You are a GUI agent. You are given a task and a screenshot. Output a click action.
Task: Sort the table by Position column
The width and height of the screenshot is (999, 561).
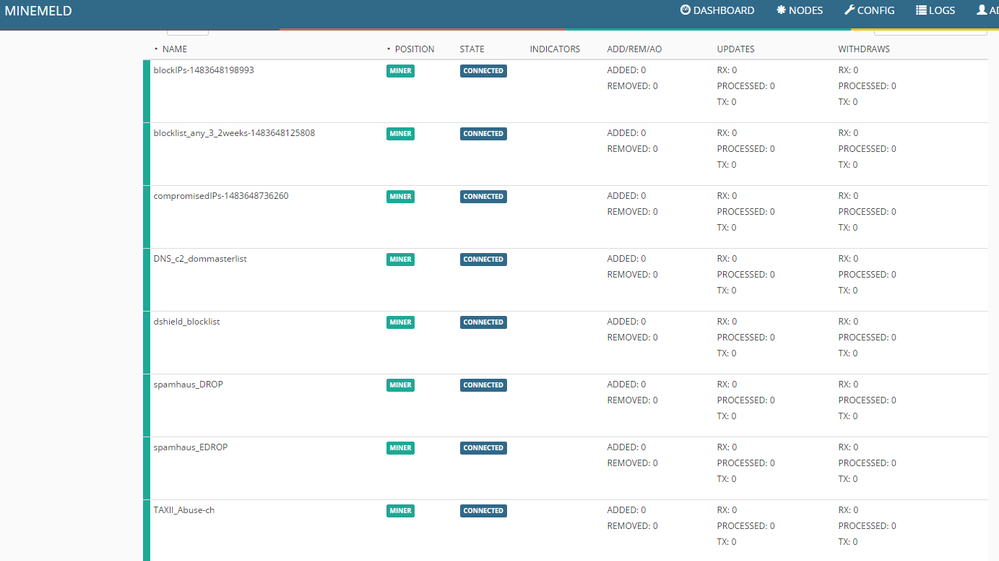pyautogui.click(x=414, y=49)
